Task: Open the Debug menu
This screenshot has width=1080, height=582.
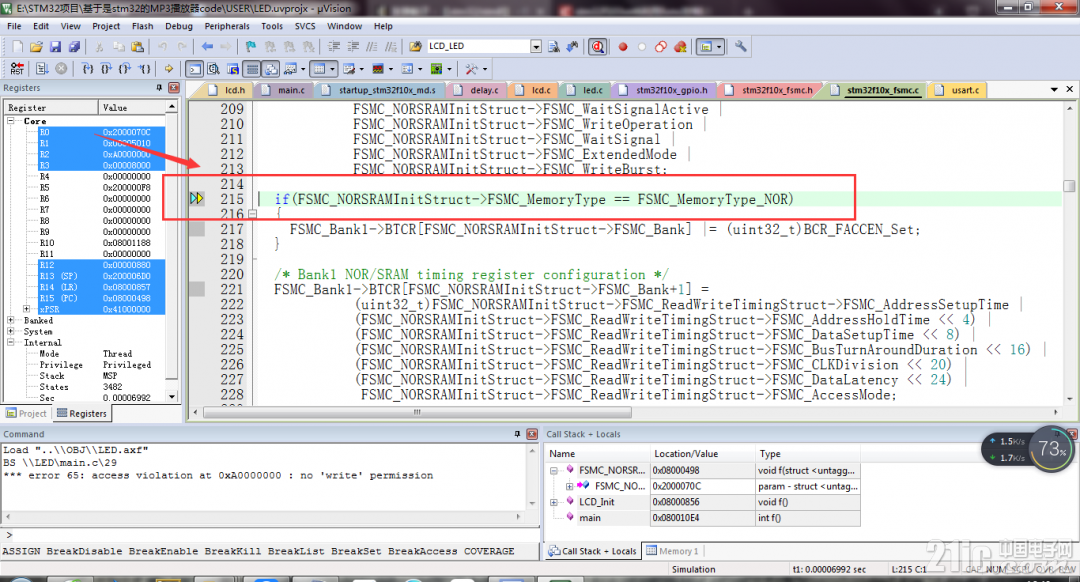Action: [178, 26]
